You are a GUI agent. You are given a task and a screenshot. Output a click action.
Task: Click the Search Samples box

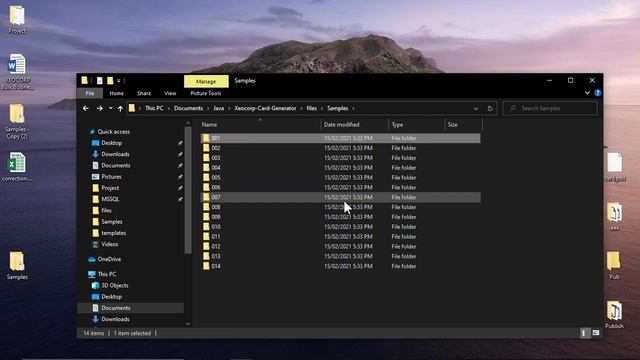550,109
